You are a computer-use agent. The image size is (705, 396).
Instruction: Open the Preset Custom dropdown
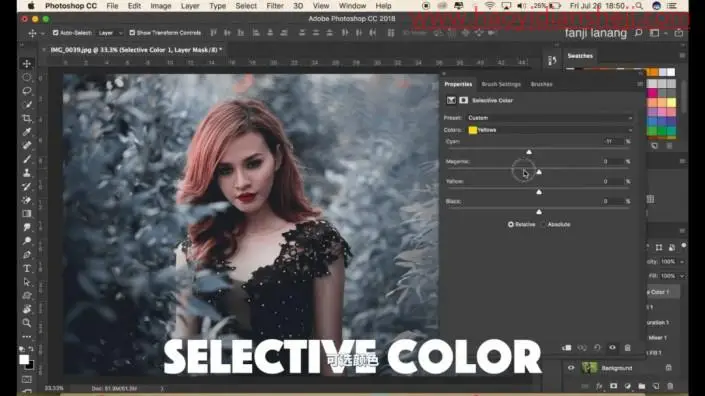click(x=550, y=118)
